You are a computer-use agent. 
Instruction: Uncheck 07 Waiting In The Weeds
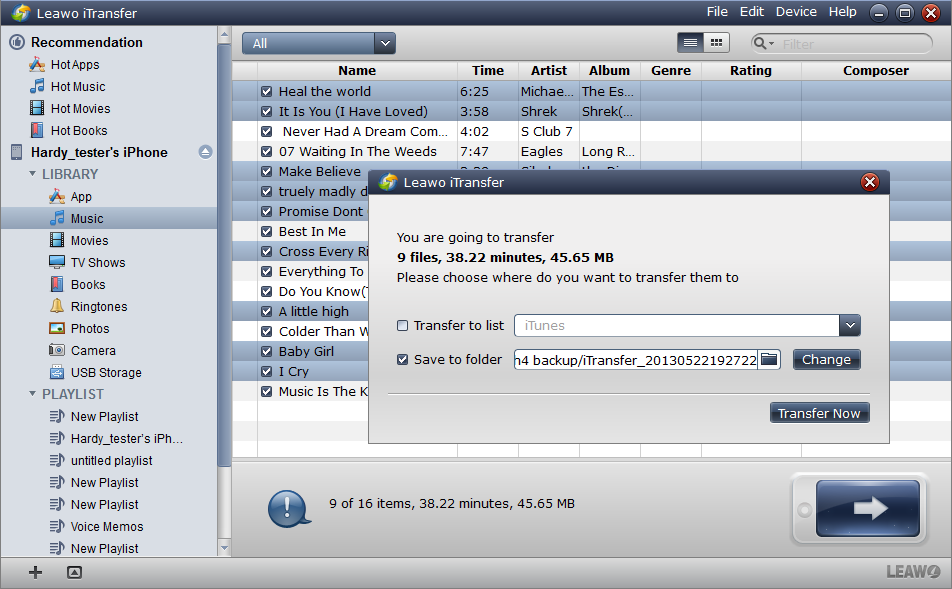(266, 151)
